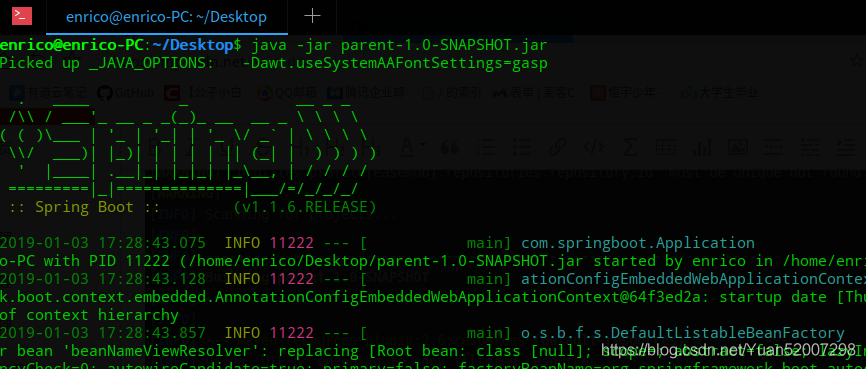The height and width of the screenshot is (369, 866).
Task: Open the 恒宇少年 bookmark in background browser
Action: point(627,93)
